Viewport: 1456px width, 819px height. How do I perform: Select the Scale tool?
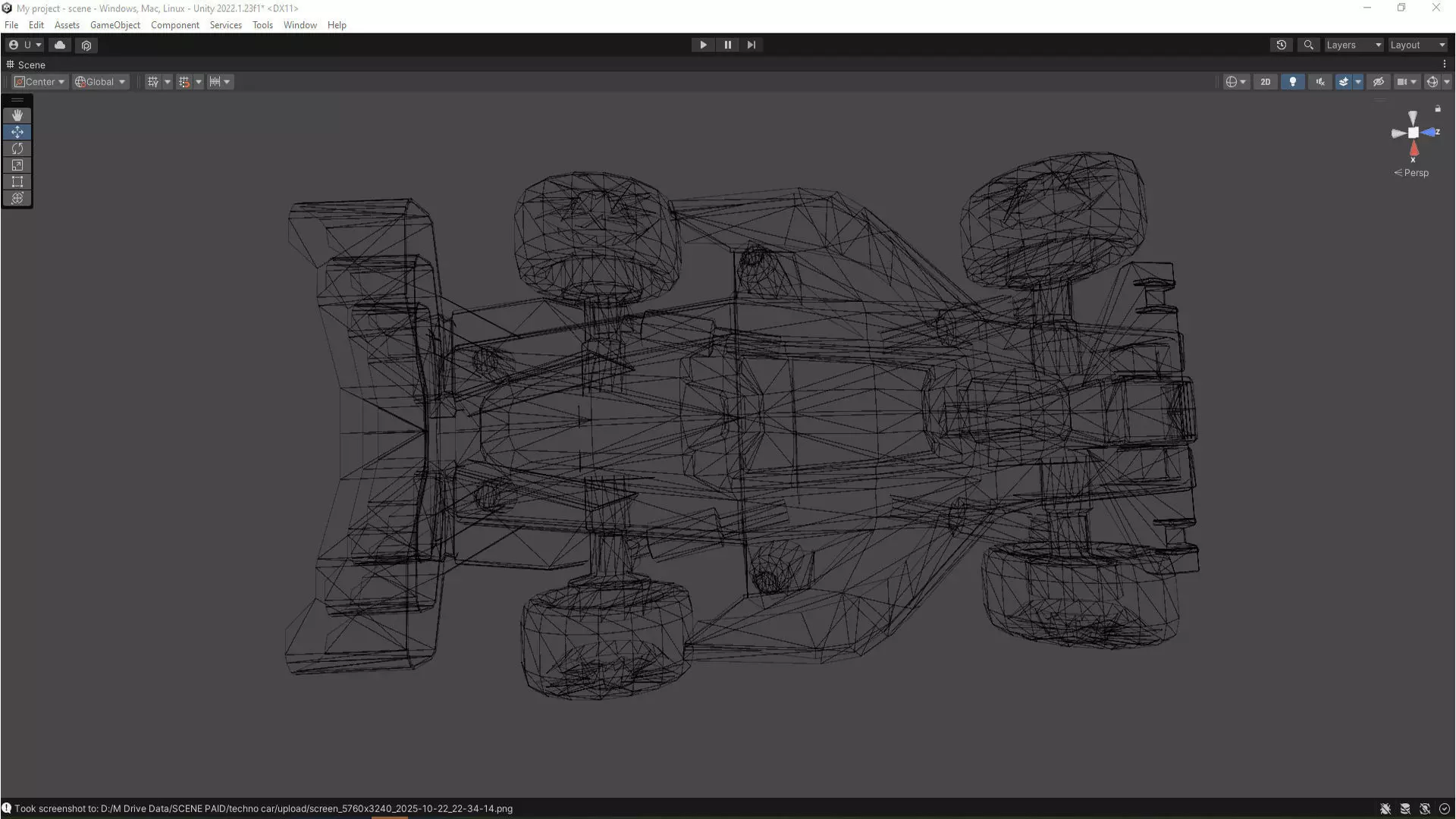(17, 165)
